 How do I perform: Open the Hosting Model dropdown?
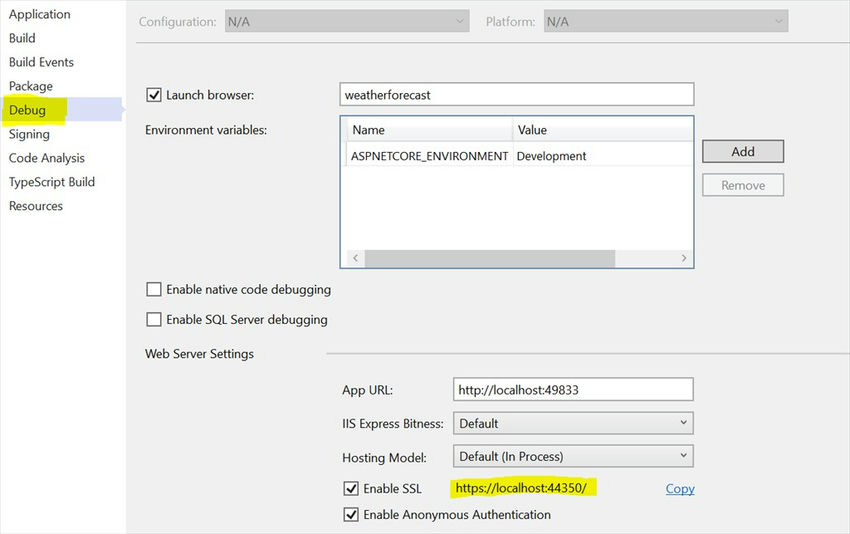[573, 456]
